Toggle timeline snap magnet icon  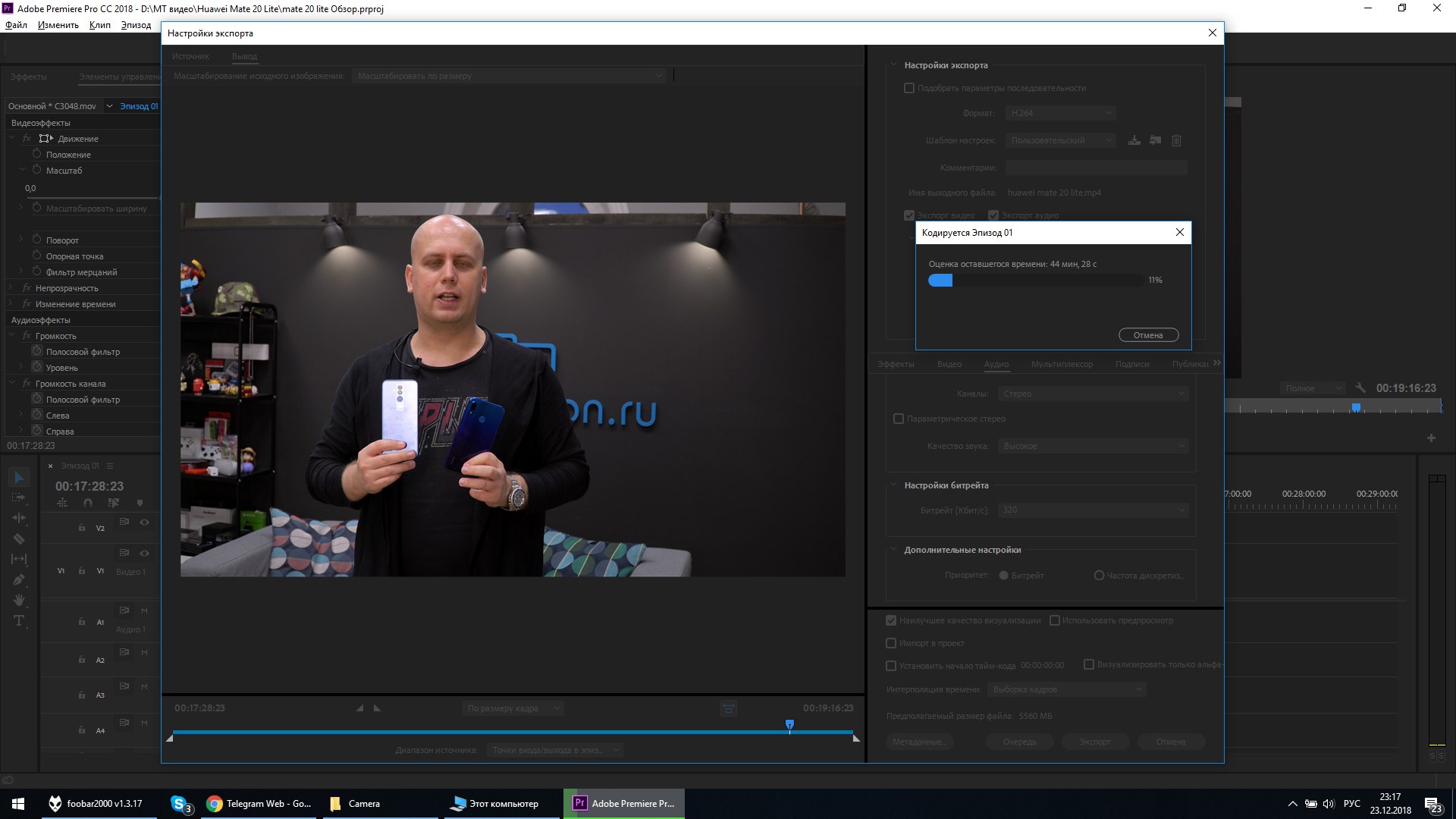(x=88, y=503)
